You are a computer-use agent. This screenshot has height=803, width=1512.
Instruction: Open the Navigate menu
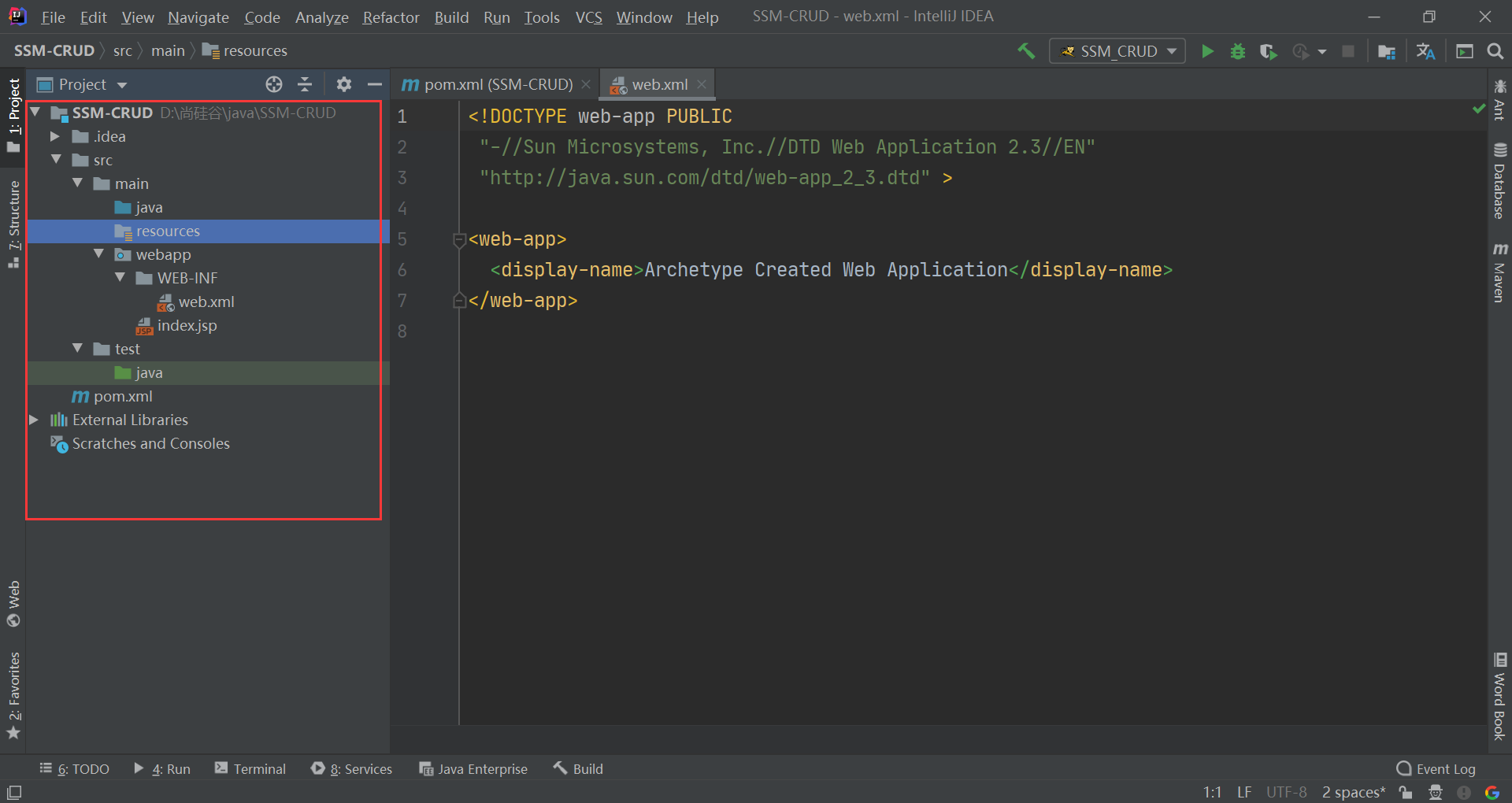198,17
